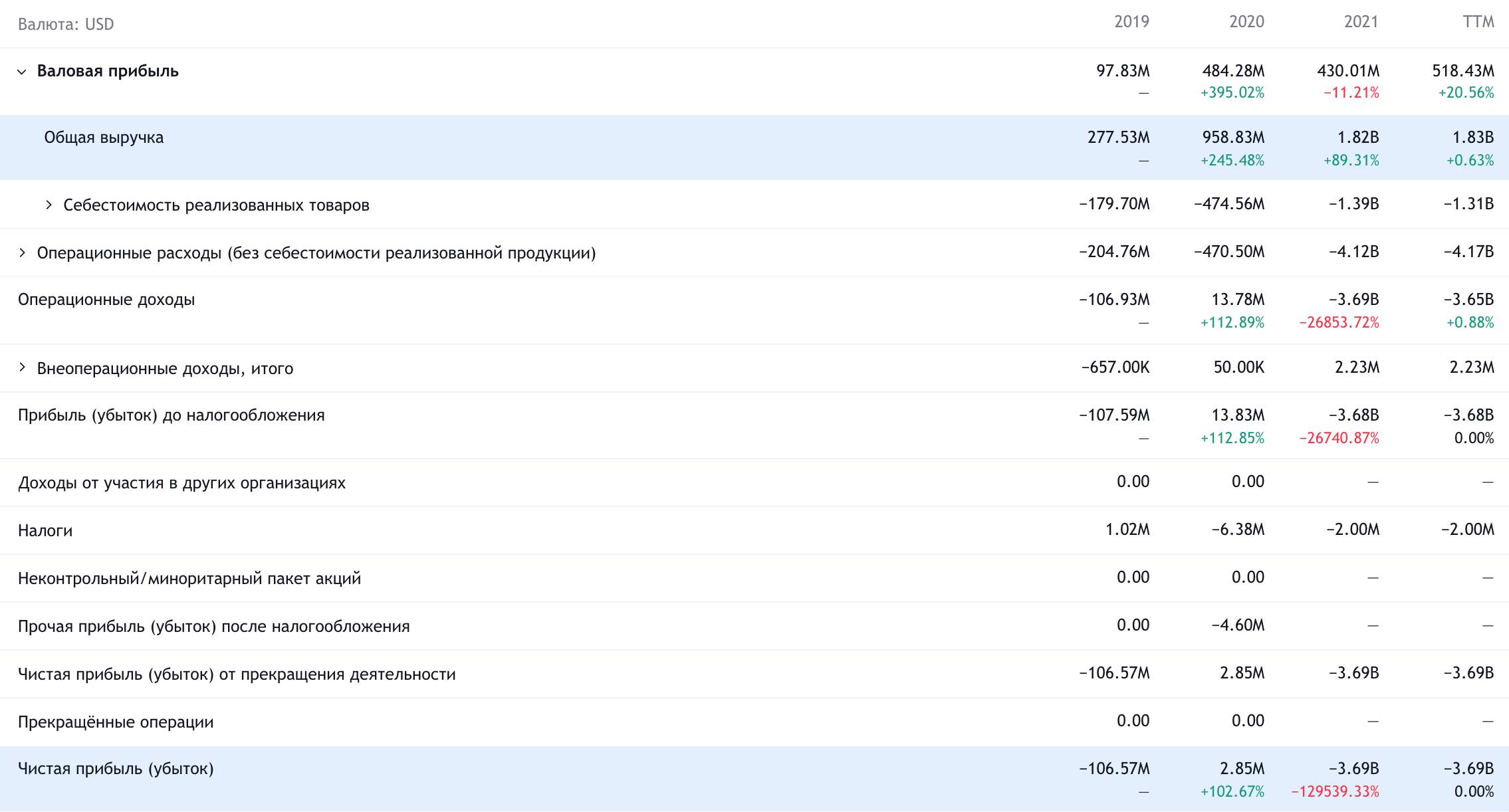Click the Валюта: USD label
The width and height of the screenshot is (1509, 812).
[66, 24]
